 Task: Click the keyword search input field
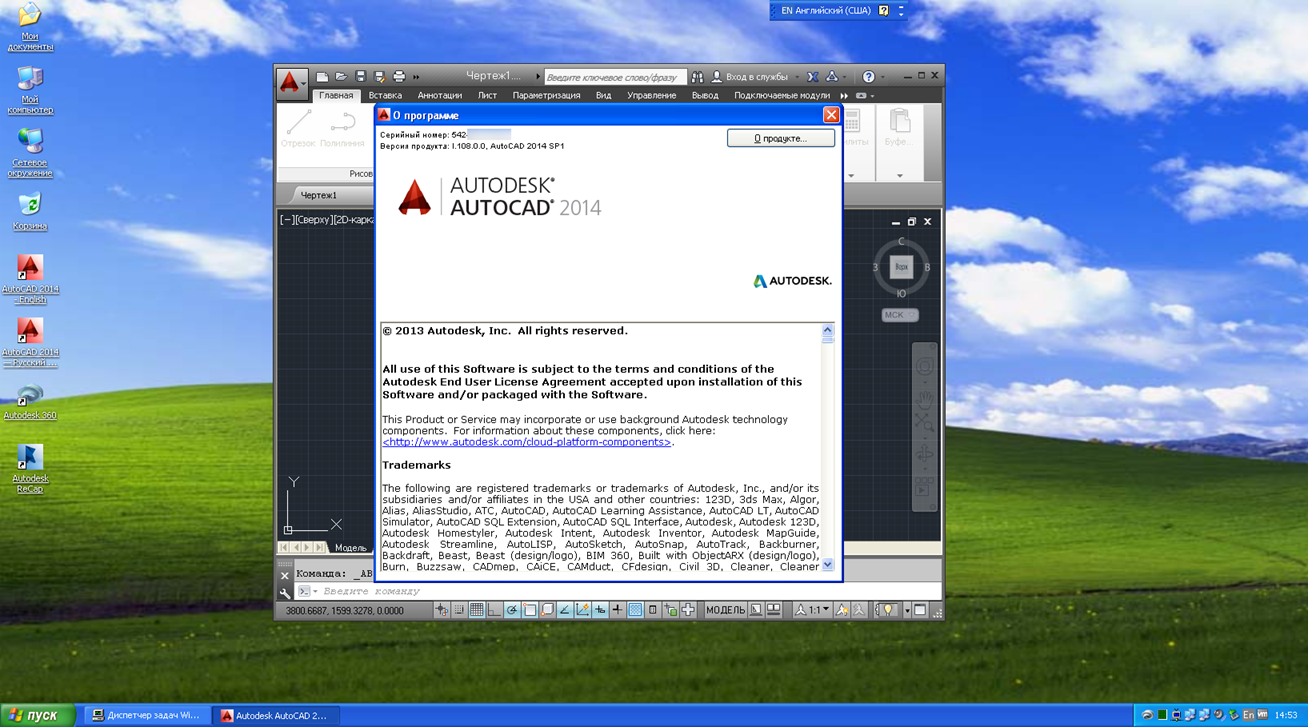(614, 77)
